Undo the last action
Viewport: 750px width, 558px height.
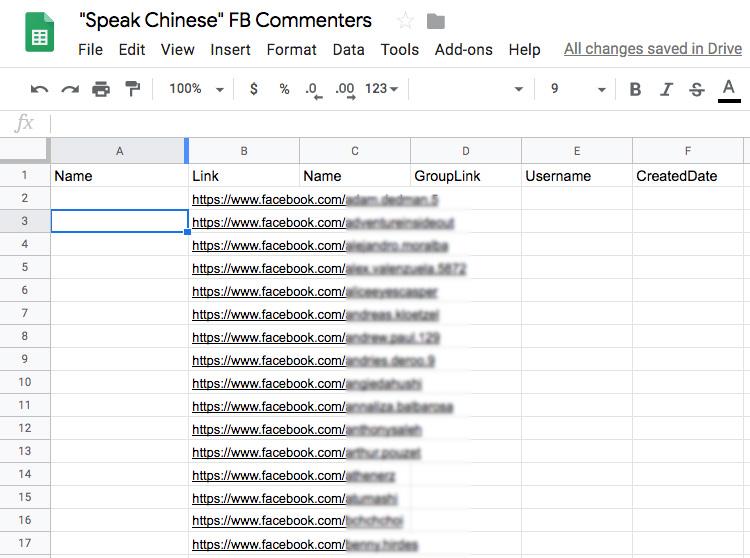click(39, 89)
